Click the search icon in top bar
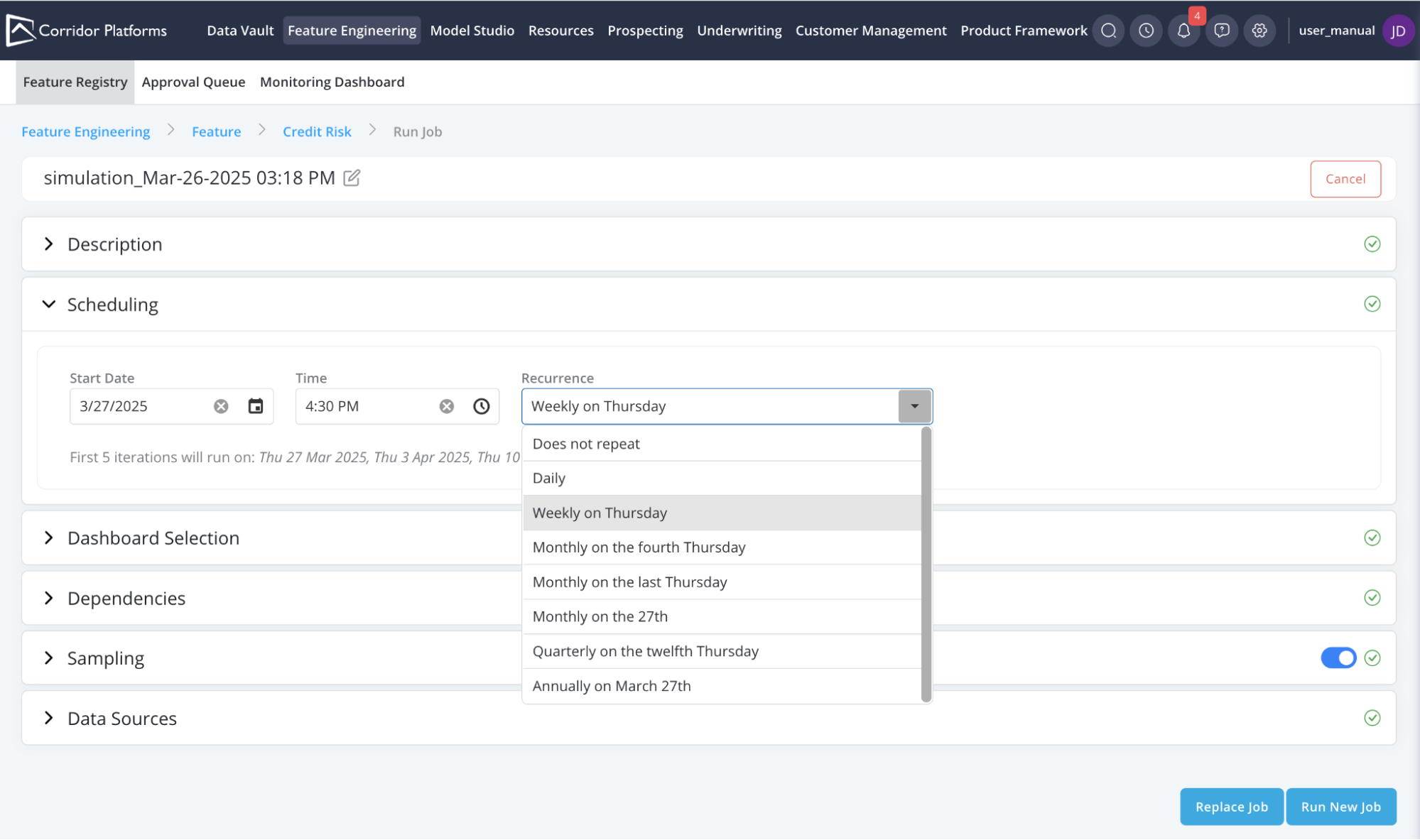Viewport: 1420px width, 840px height. point(1108,31)
